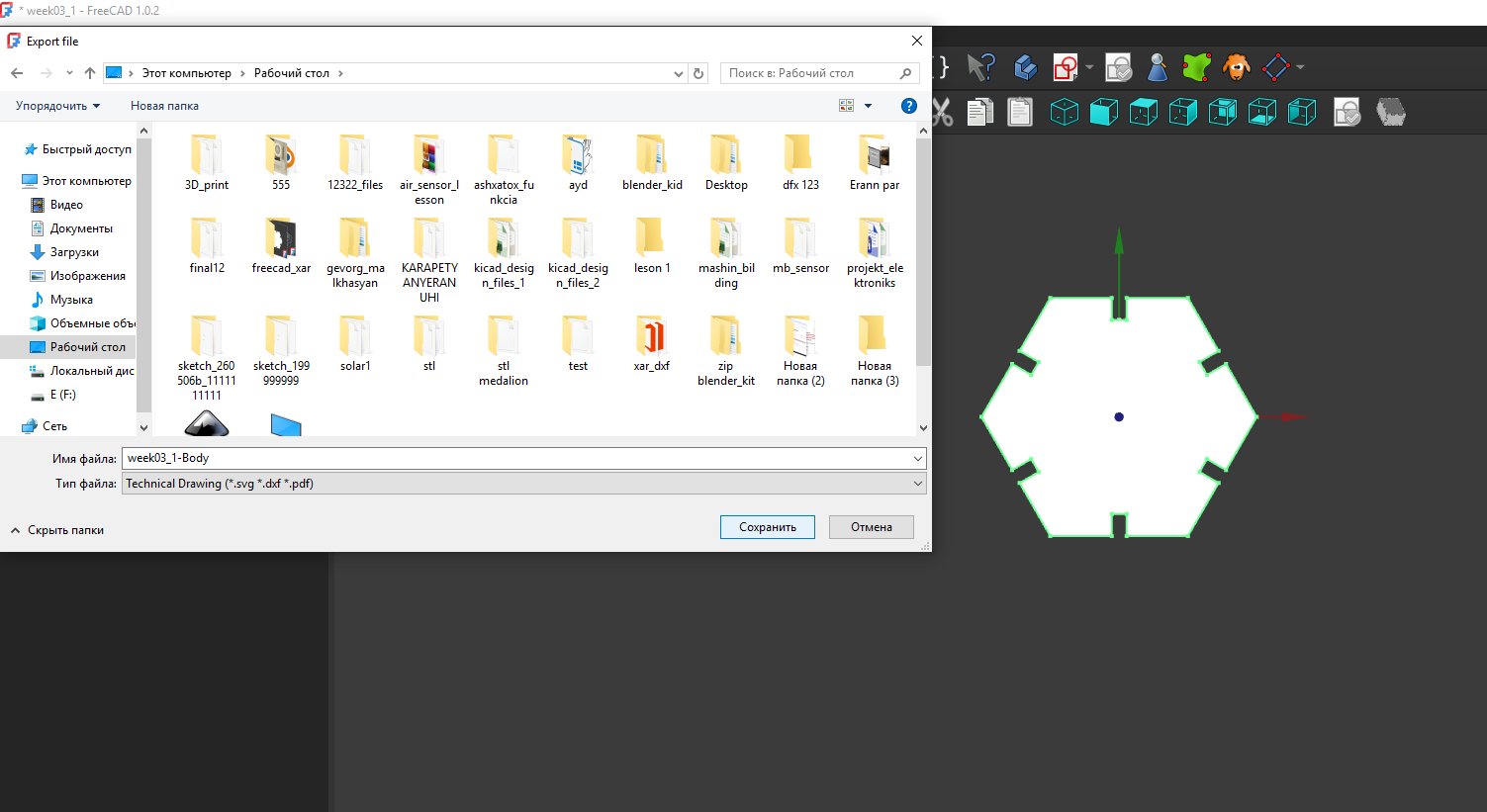
Task: Click the scissors Cut icon in FreeCAD
Action: [x=942, y=112]
